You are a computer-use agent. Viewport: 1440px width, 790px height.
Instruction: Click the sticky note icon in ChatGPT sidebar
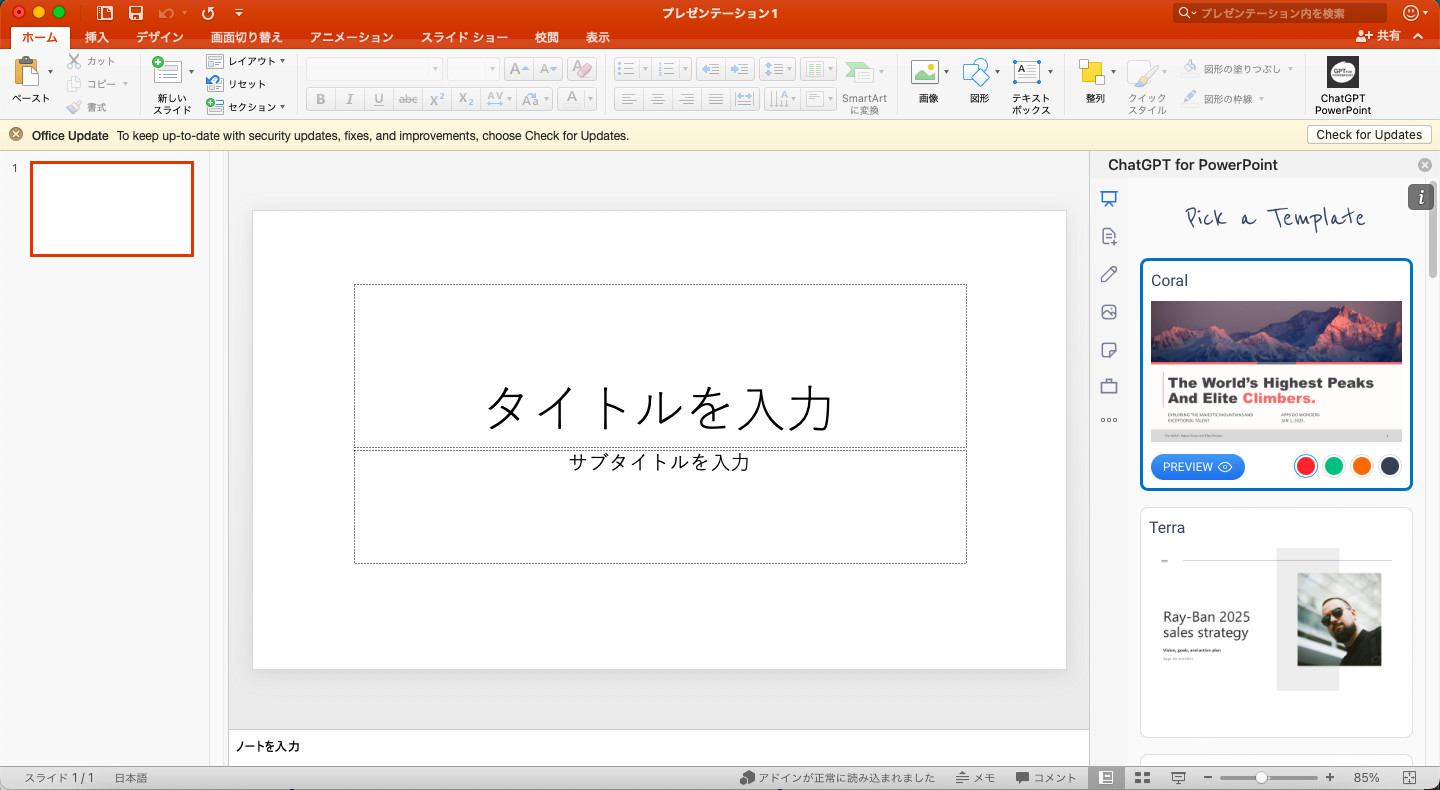coord(1108,350)
